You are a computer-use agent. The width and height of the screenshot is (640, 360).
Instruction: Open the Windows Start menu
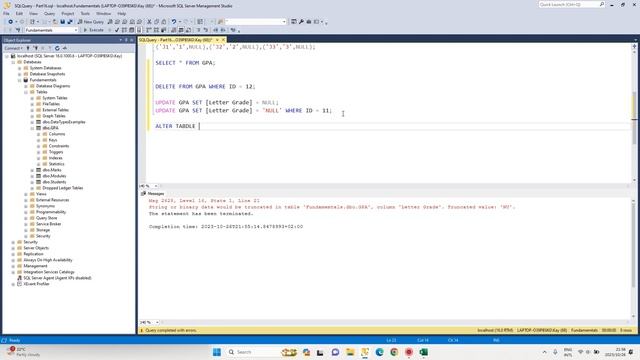[x=217, y=352]
